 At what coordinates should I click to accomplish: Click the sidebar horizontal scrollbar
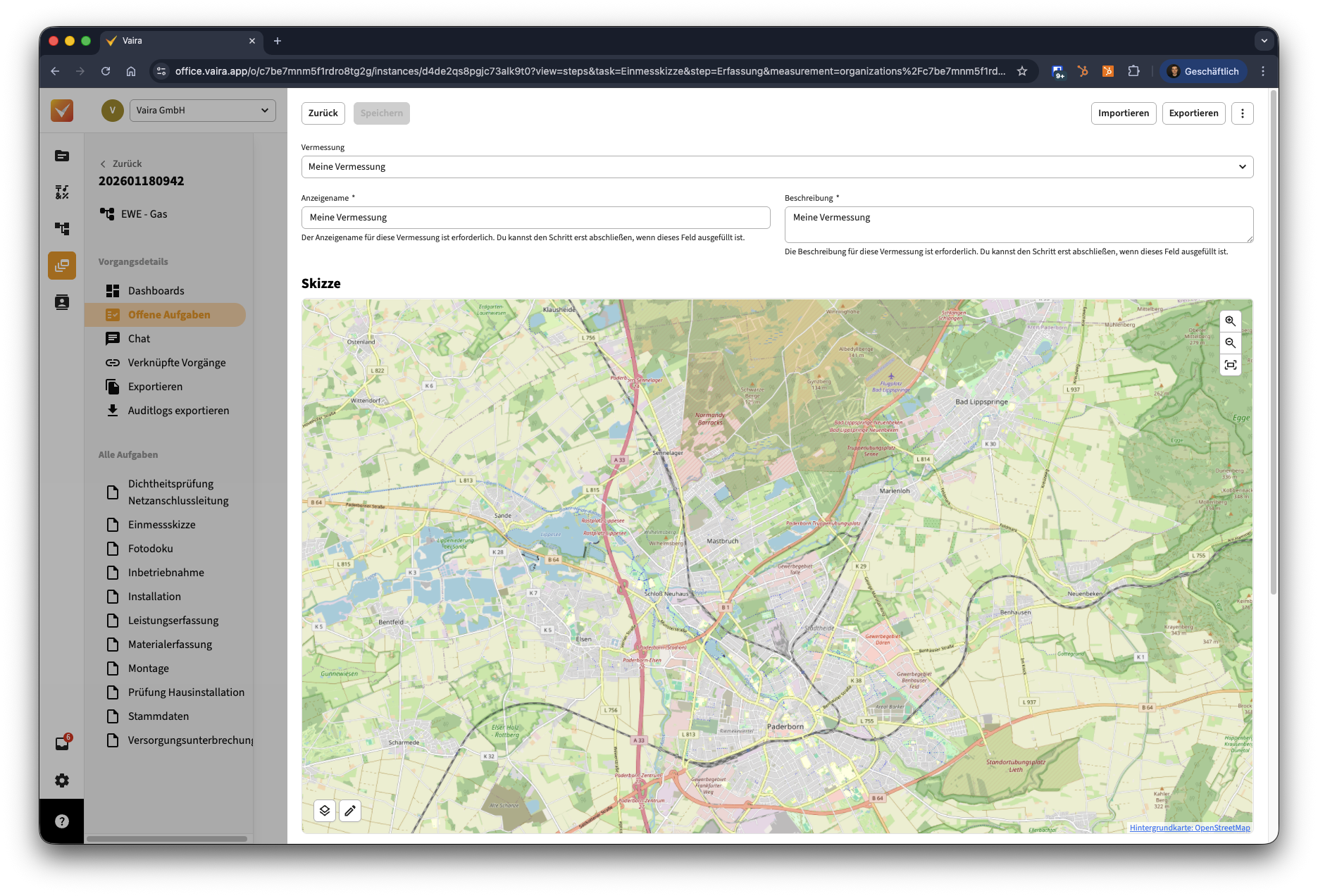pyautogui.click(x=167, y=838)
